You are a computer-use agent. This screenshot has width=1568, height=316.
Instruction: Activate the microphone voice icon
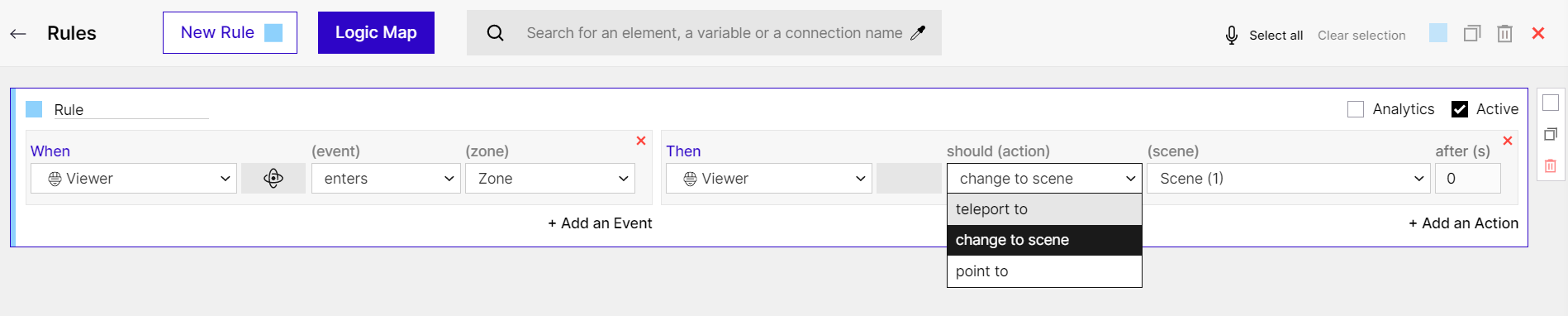[1231, 35]
